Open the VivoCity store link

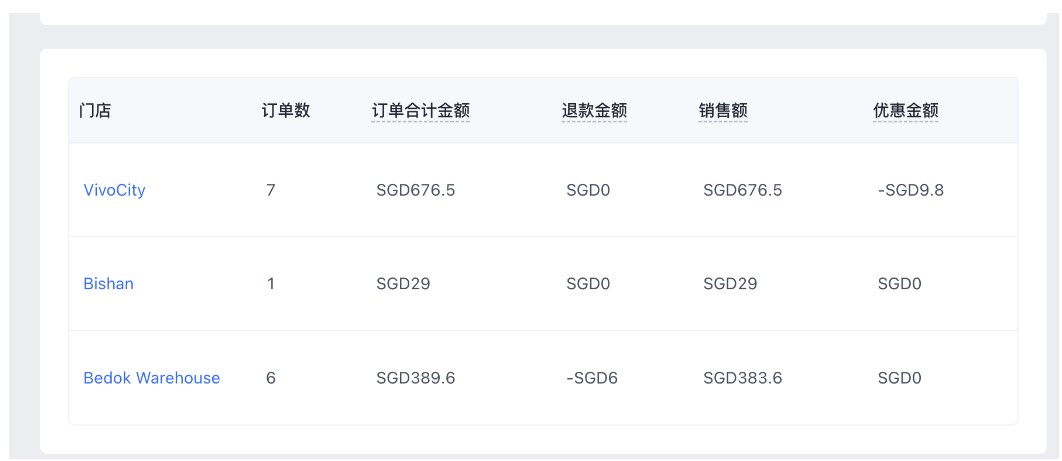[x=114, y=190]
